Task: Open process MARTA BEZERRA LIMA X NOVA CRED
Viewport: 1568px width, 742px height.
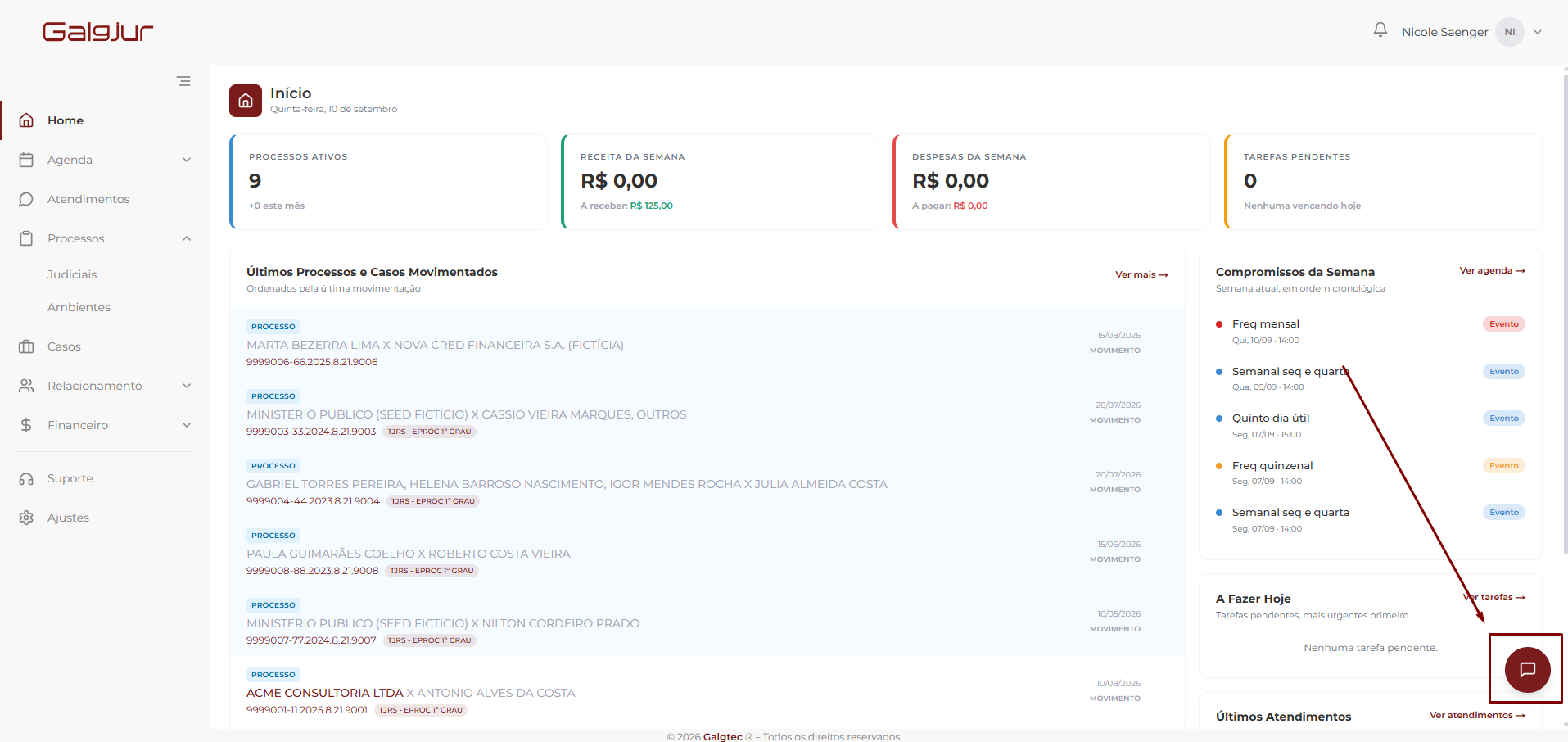Action: tap(435, 345)
